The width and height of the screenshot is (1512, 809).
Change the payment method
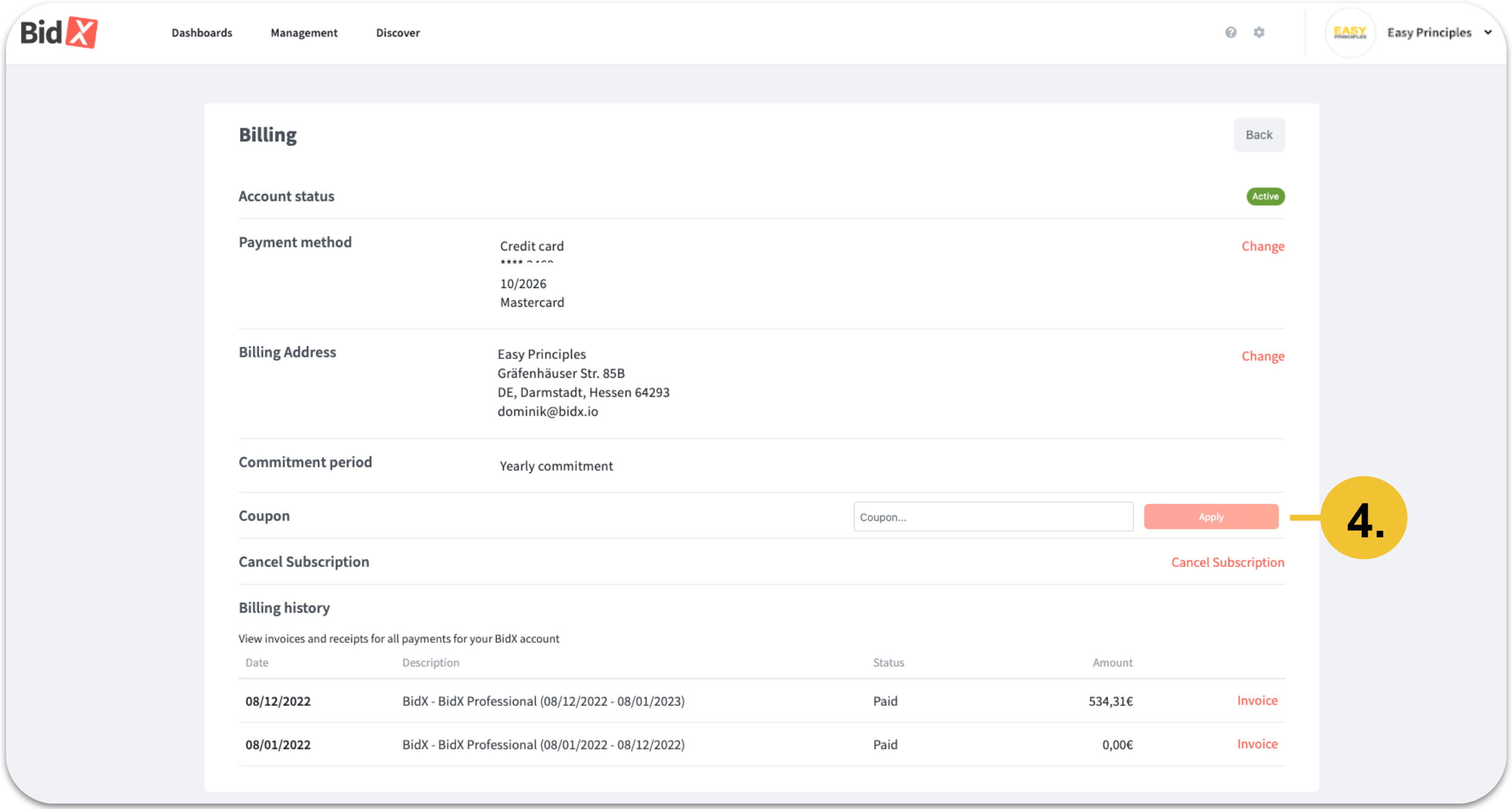1263,246
